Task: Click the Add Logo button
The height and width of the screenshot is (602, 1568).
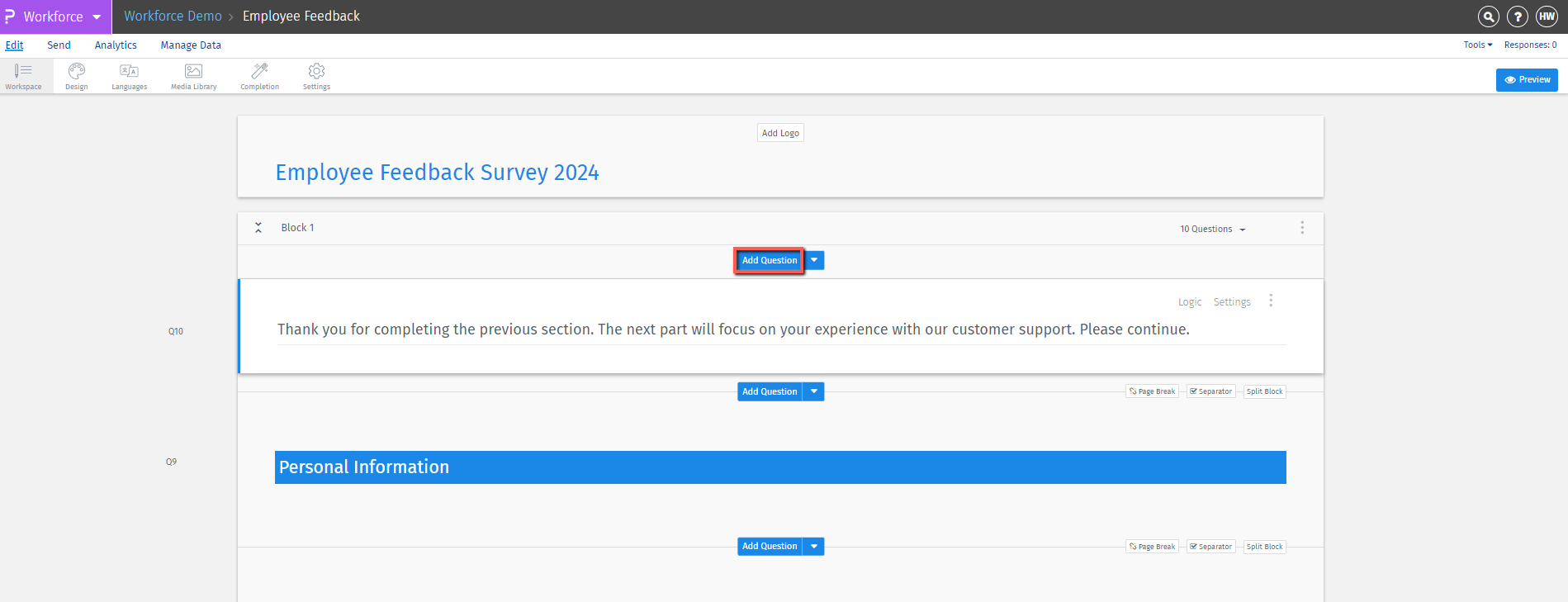Action: coord(780,133)
